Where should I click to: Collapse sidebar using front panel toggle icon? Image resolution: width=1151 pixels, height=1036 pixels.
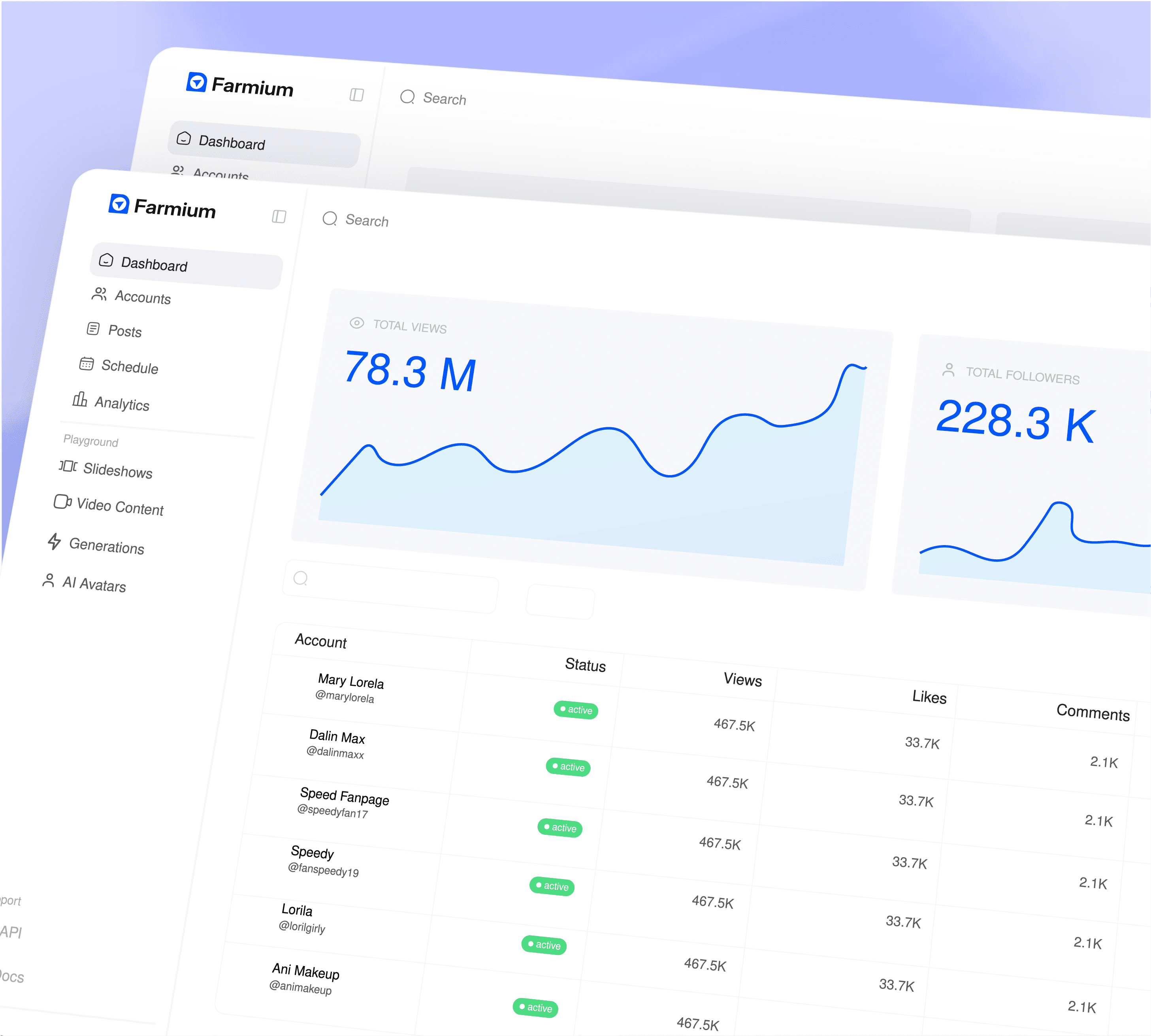279,216
